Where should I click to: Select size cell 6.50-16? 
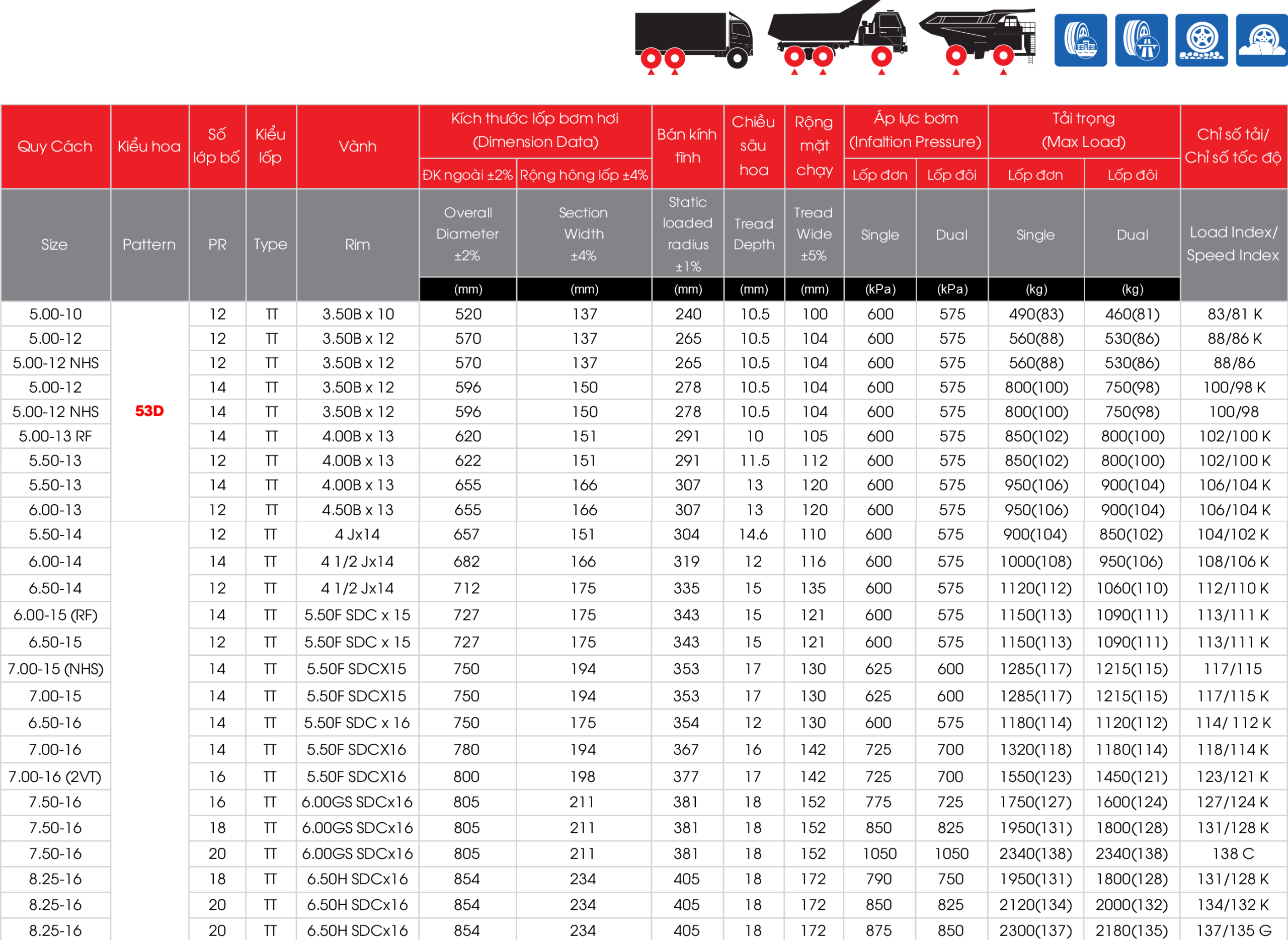55,723
